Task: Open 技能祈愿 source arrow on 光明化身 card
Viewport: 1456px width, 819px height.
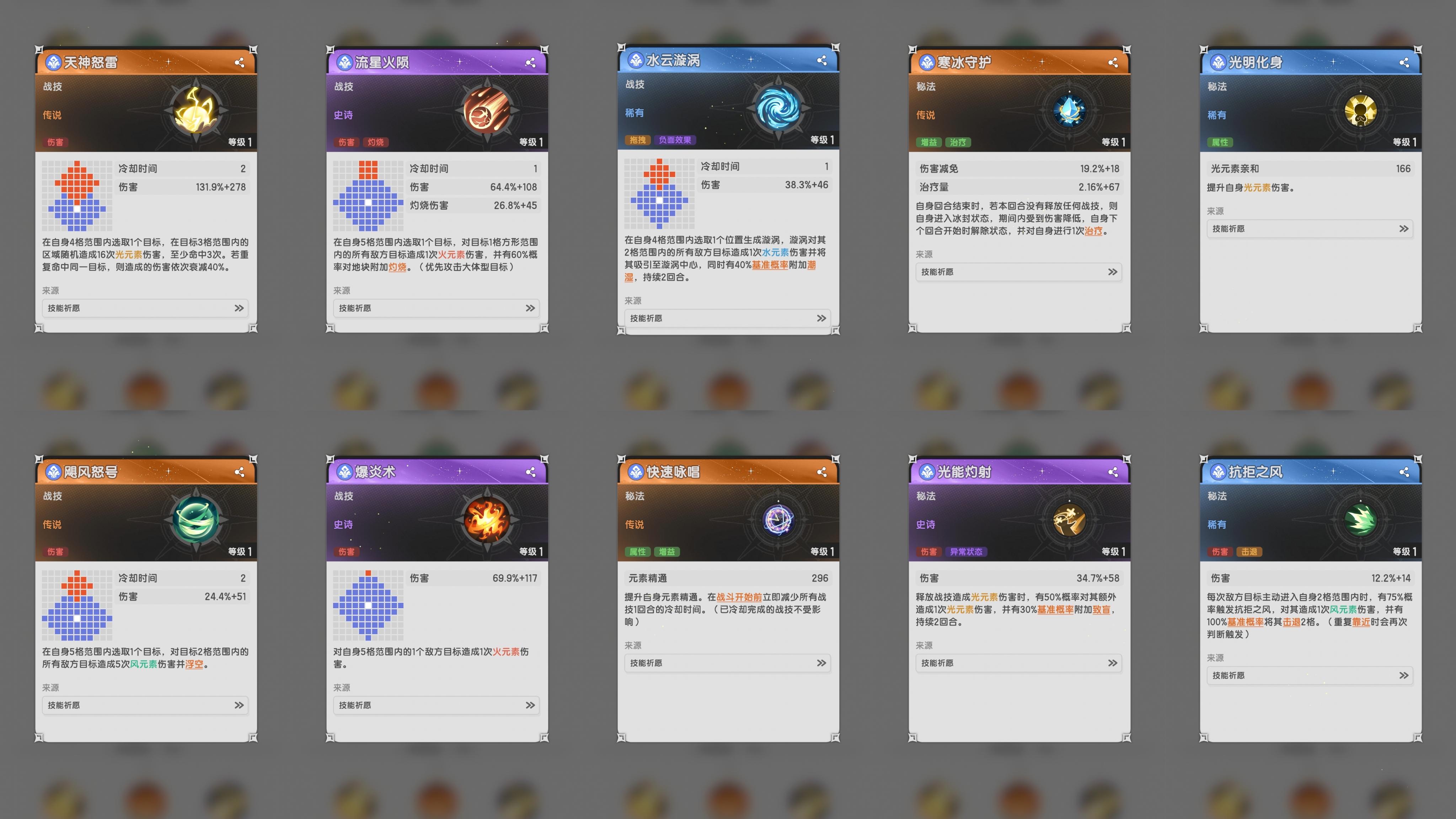Action: tap(1404, 229)
